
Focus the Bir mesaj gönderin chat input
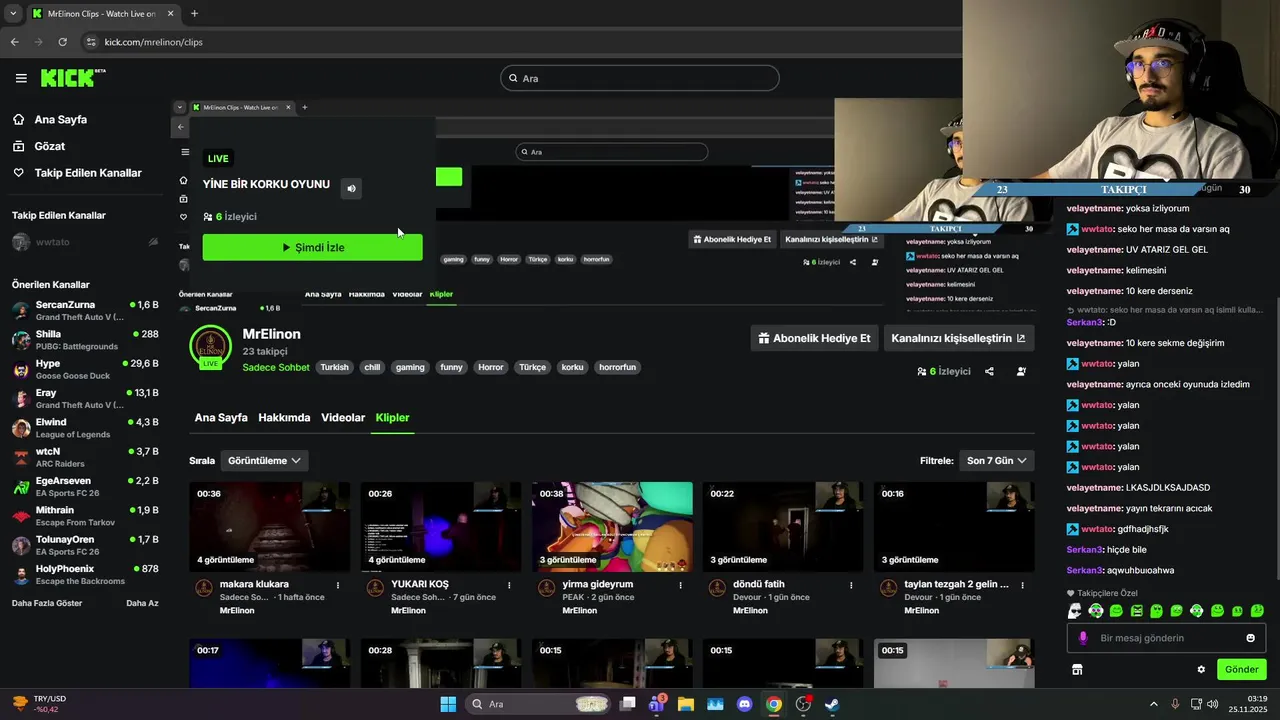coord(1165,638)
